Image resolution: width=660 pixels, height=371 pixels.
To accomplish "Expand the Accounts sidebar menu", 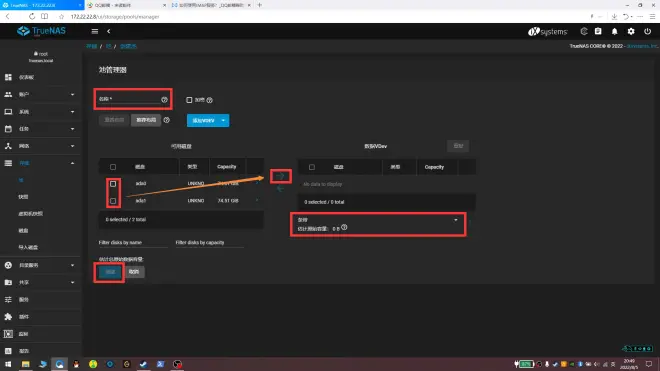I will point(40,95).
